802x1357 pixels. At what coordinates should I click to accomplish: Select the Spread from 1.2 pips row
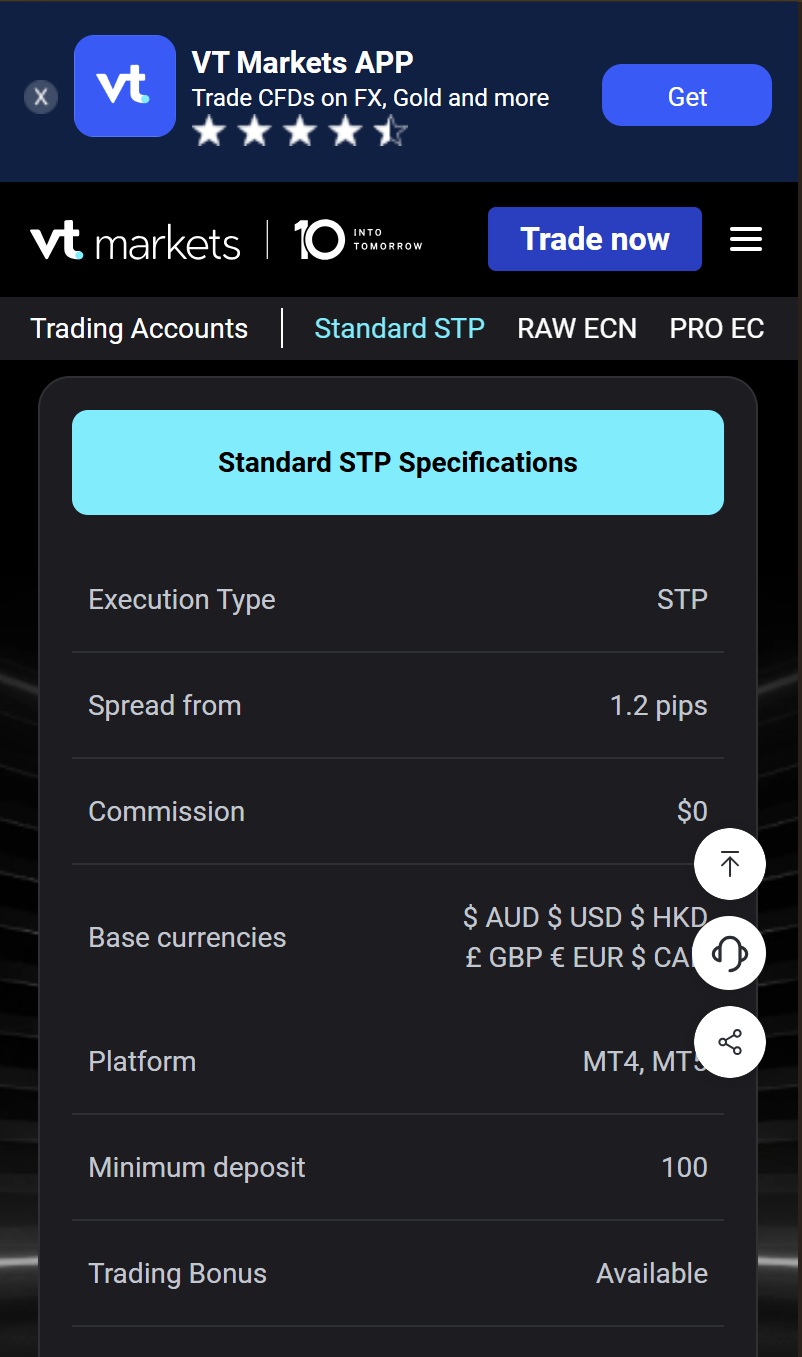[x=398, y=705]
